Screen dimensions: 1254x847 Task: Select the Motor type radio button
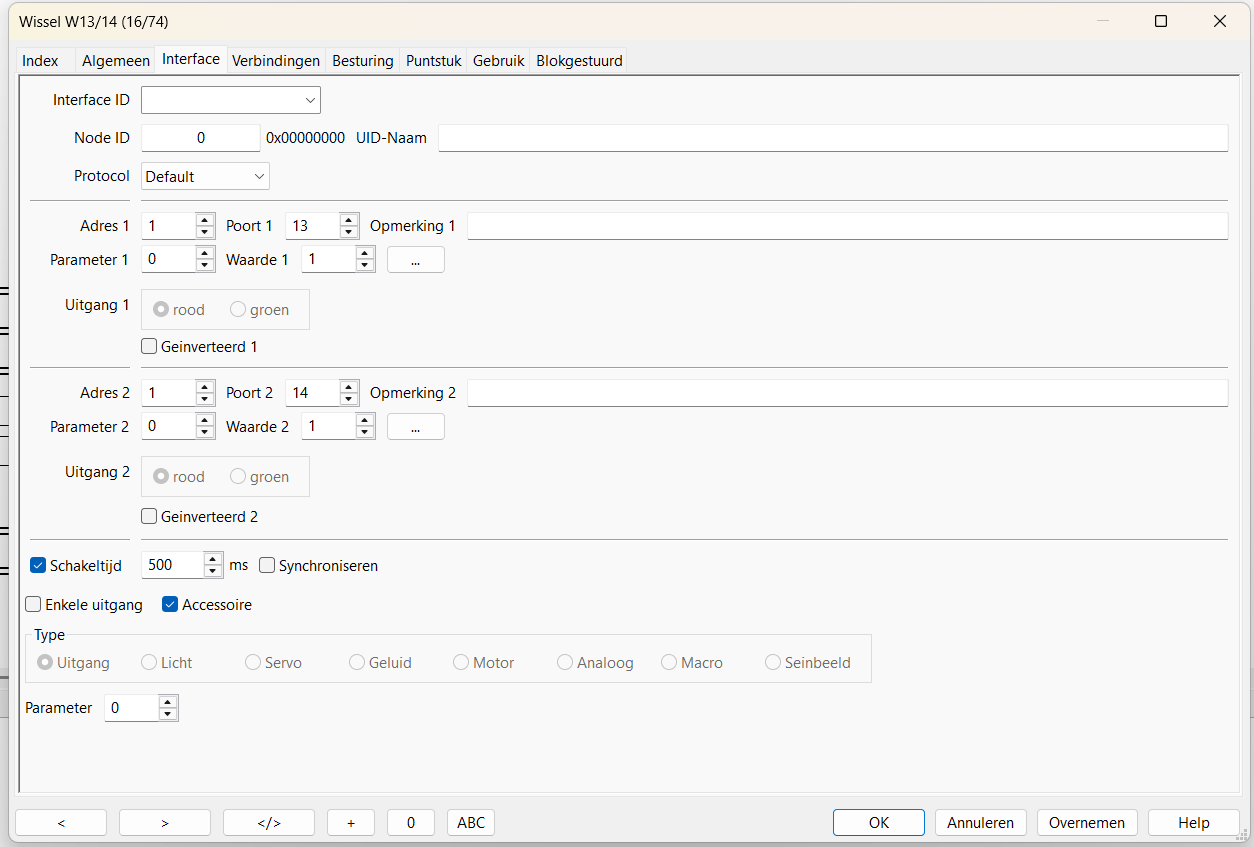(x=461, y=663)
